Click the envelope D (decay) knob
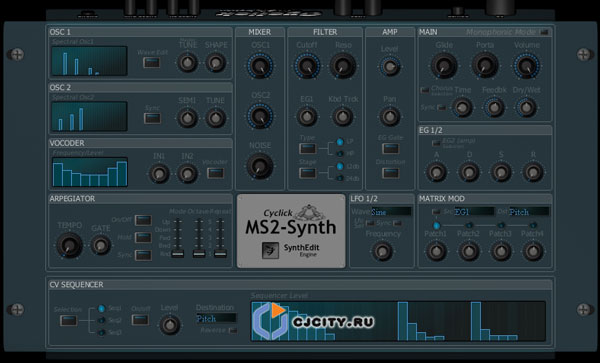This screenshot has height=363, width=600. tap(469, 172)
